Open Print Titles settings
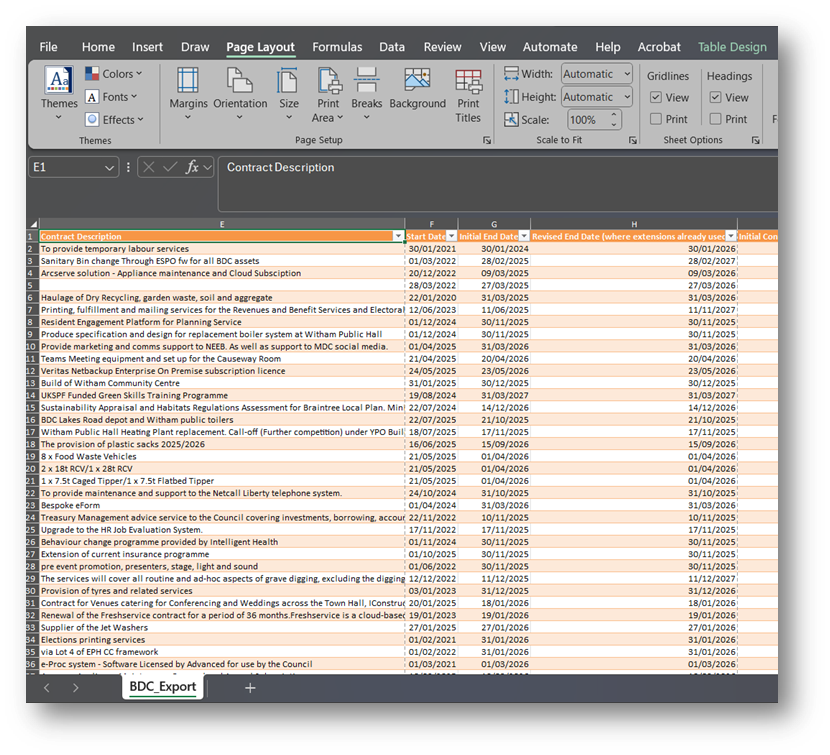 [468, 90]
